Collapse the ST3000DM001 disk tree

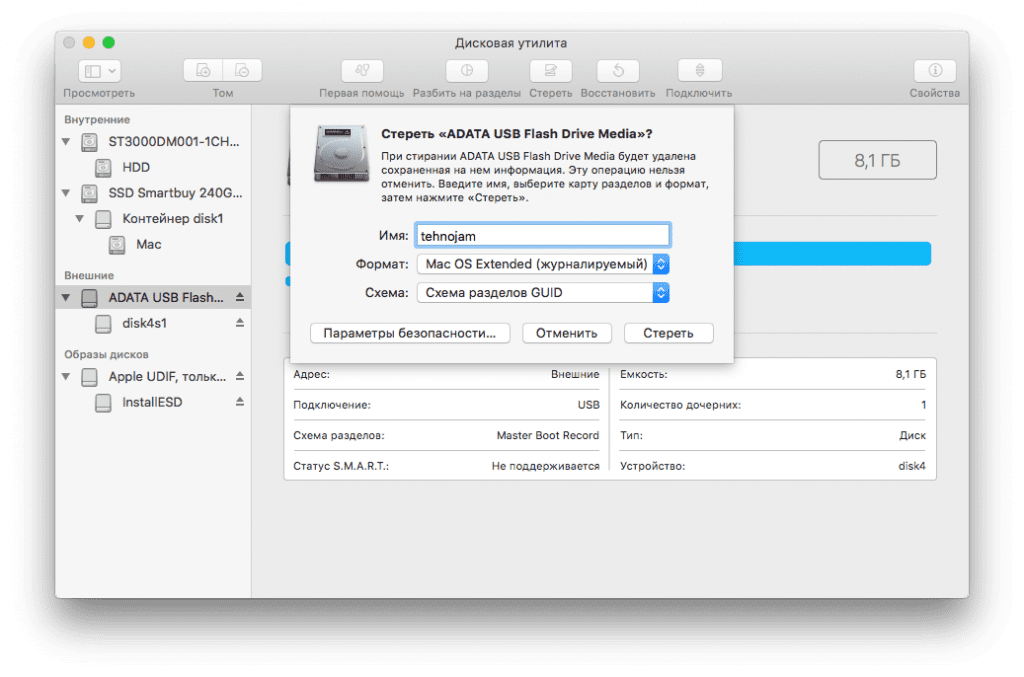66,142
